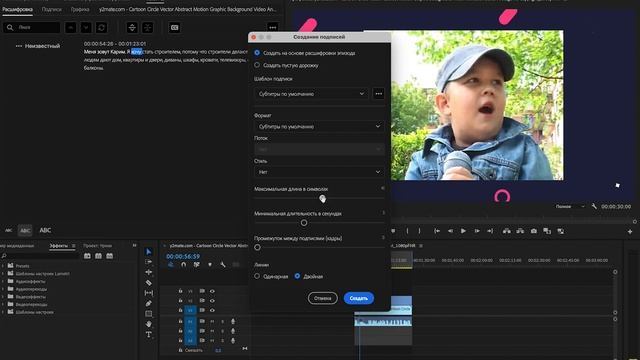Click the Extract button icon
This screenshot has height=360, width=640.
tap(520, 231)
